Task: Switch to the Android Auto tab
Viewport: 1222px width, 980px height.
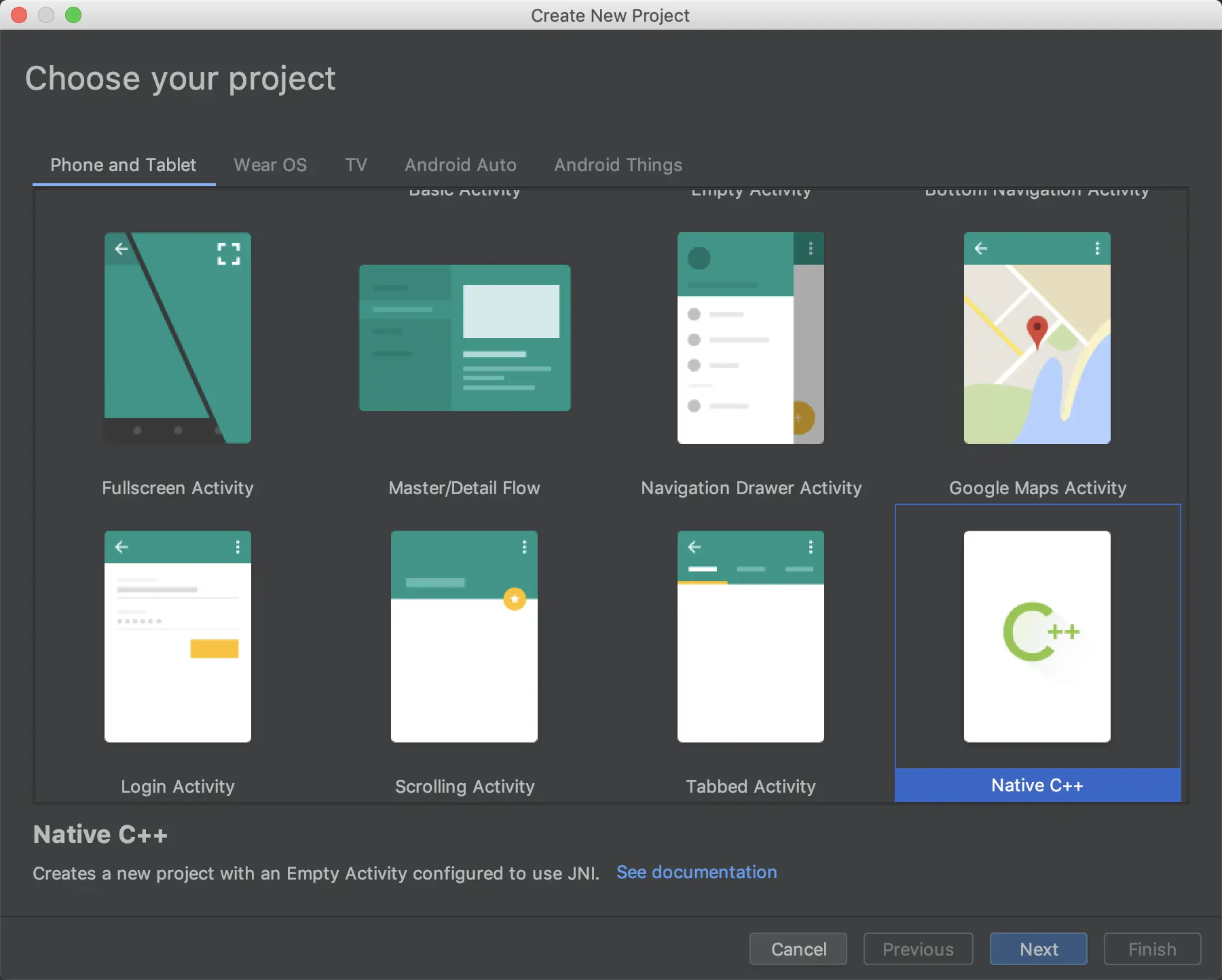Action: tap(460, 165)
